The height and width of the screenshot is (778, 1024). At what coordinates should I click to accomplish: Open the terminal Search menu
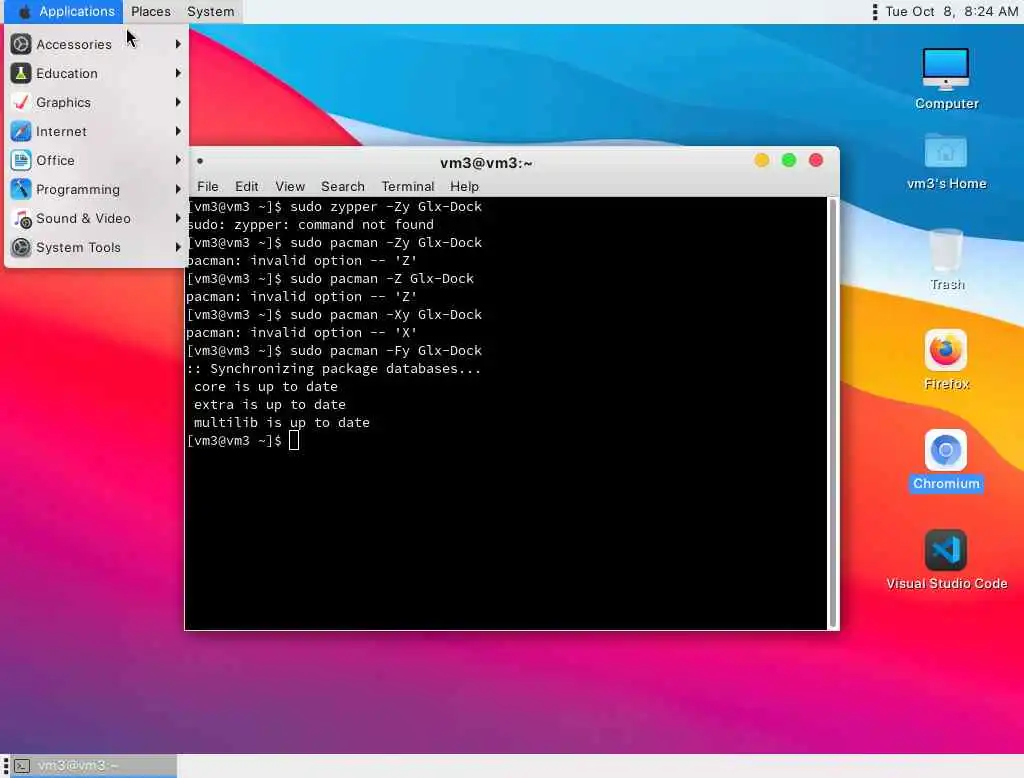tap(342, 186)
